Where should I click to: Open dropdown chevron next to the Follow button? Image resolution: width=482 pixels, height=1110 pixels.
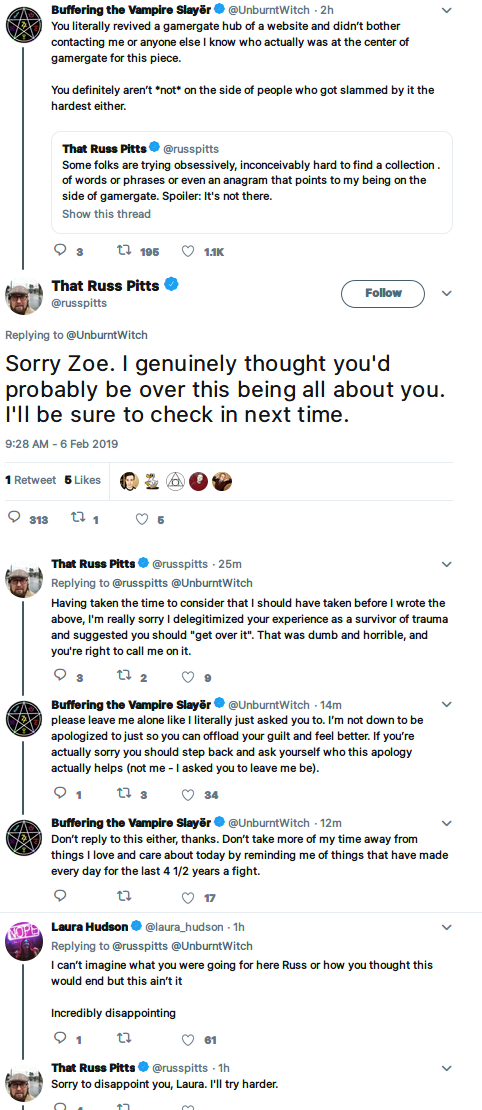447,293
